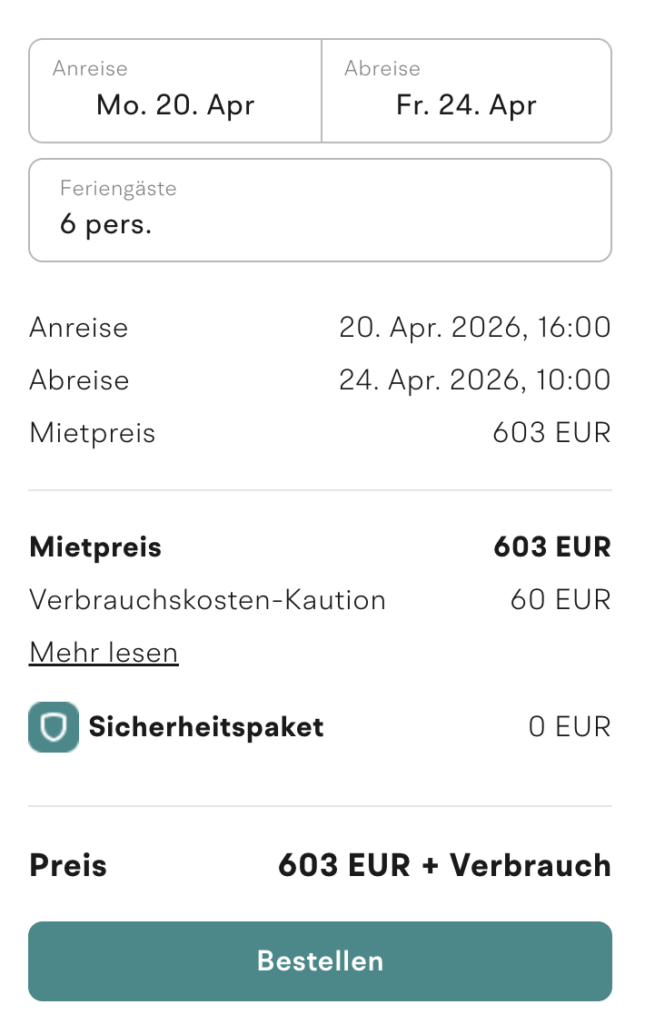The height and width of the screenshot is (1024, 645).
Task: Open the Anreise date picker field
Action: pos(175,91)
